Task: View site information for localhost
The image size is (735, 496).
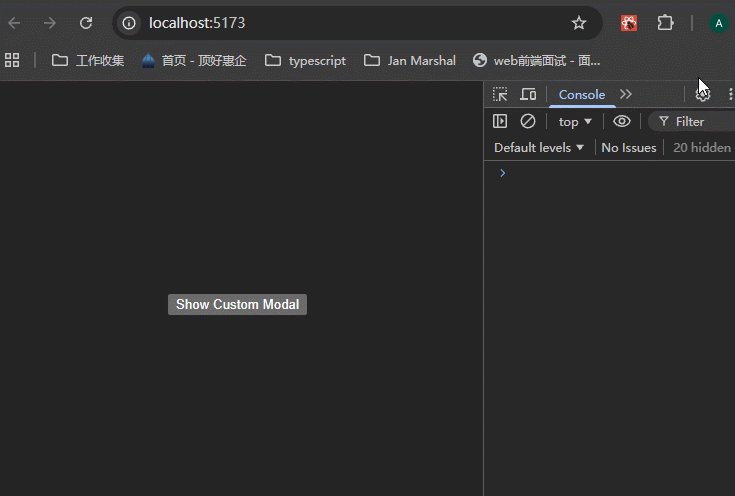Action: click(x=129, y=23)
